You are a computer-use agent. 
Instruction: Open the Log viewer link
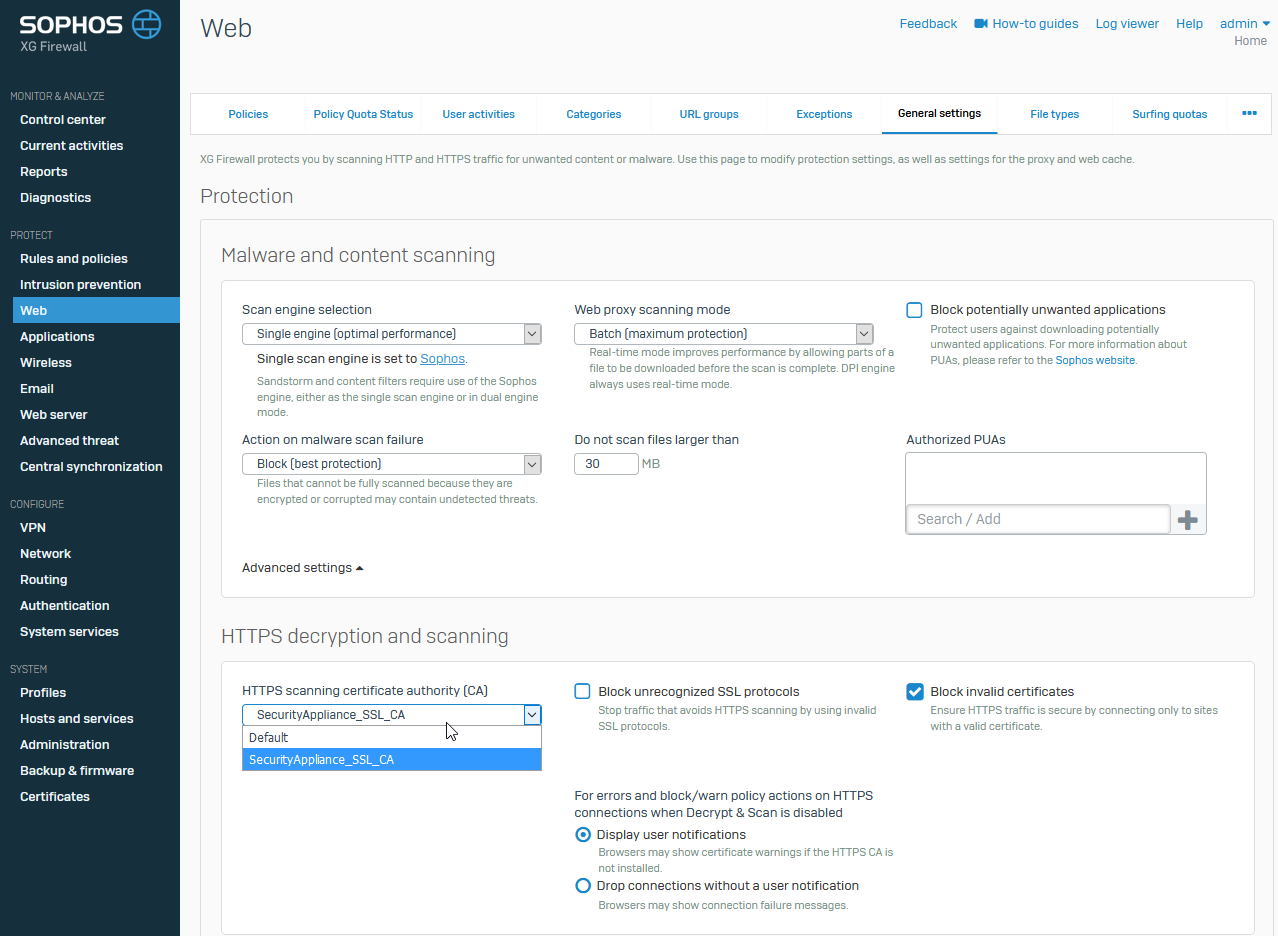point(1127,24)
